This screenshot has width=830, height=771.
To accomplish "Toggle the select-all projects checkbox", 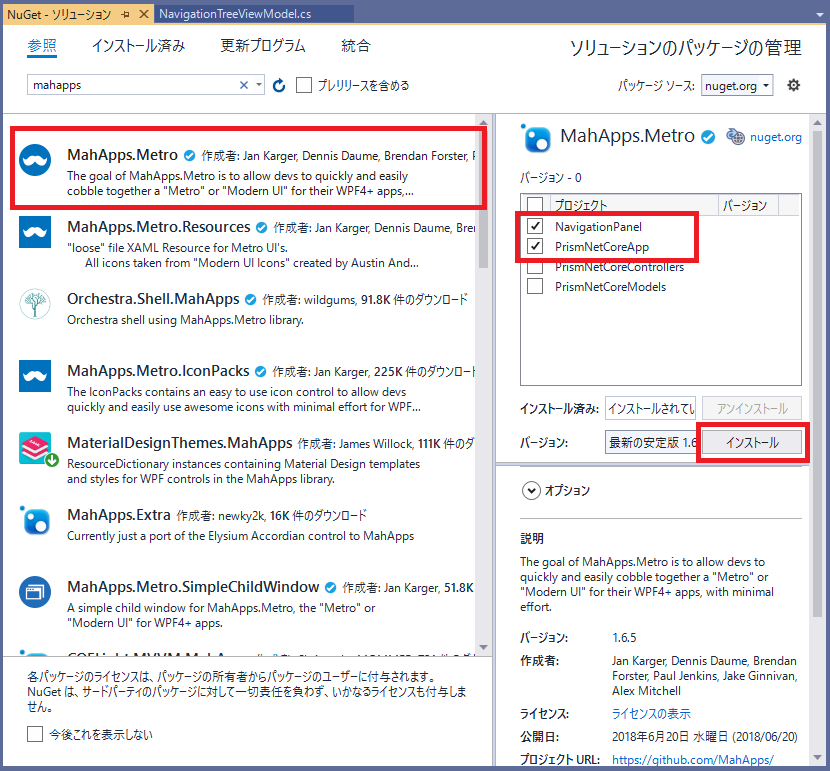I will tap(535, 205).
